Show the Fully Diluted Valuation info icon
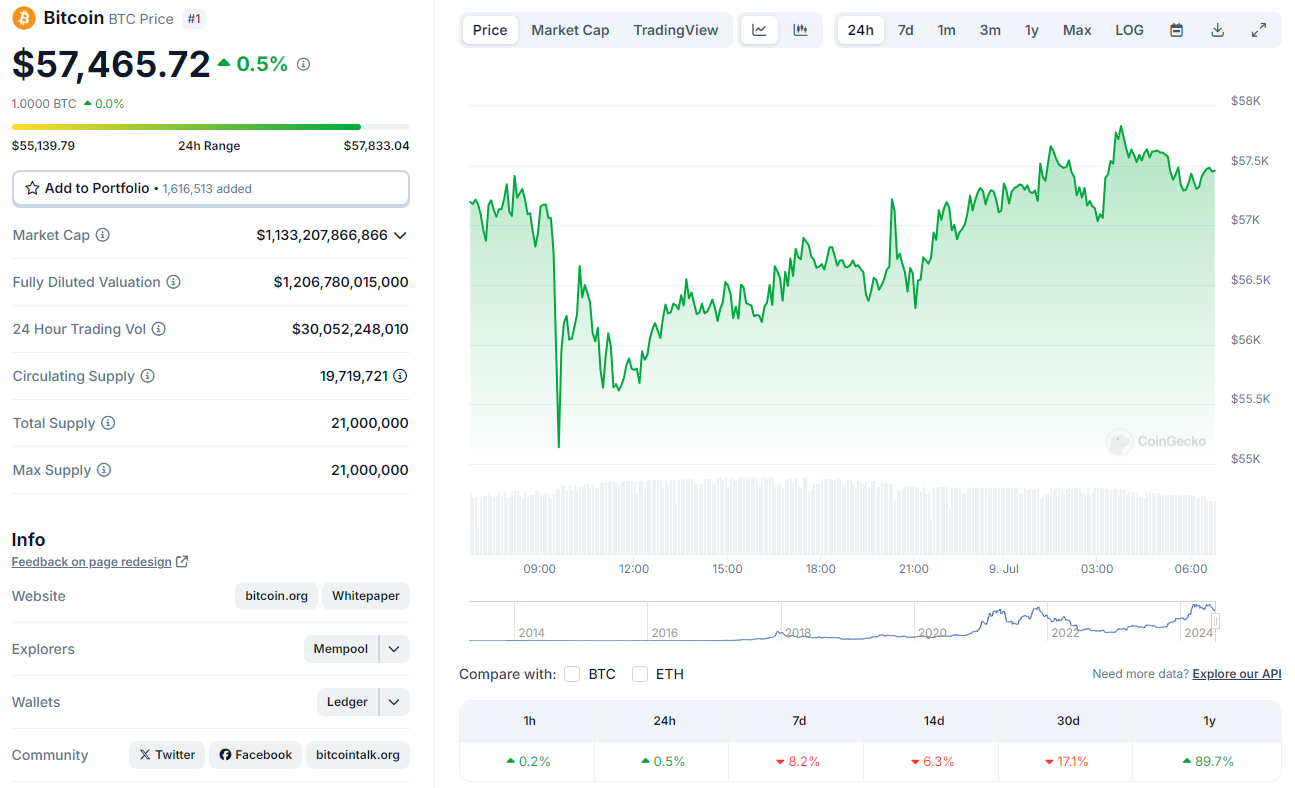Viewport: 1295px width, 788px height. point(173,282)
